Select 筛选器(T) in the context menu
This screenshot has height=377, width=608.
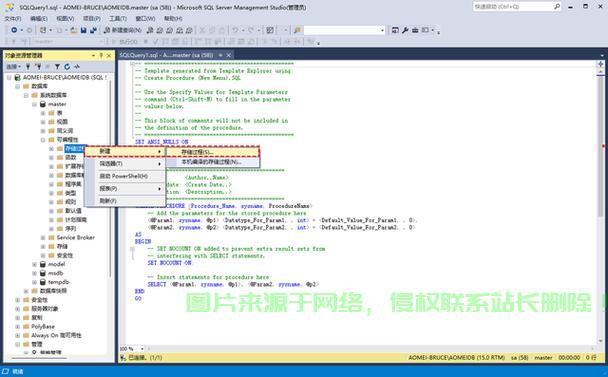tap(125, 164)
